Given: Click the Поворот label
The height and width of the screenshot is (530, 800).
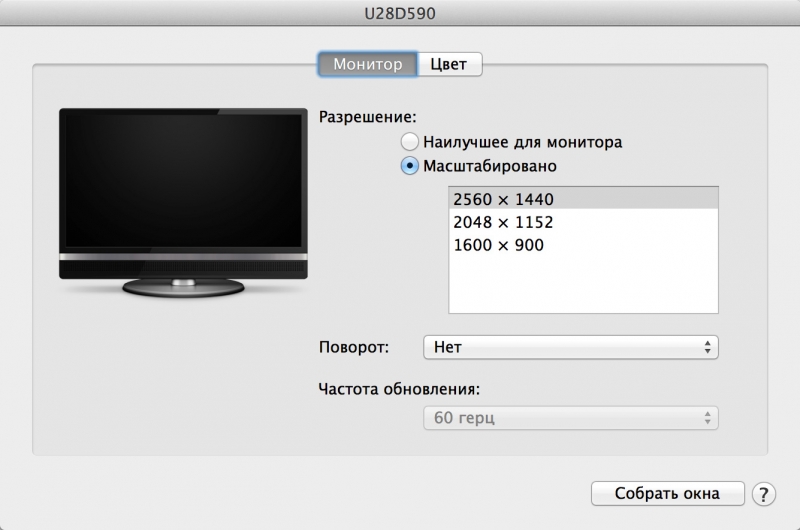Looking at the screenshot, I should click(354, 347).
